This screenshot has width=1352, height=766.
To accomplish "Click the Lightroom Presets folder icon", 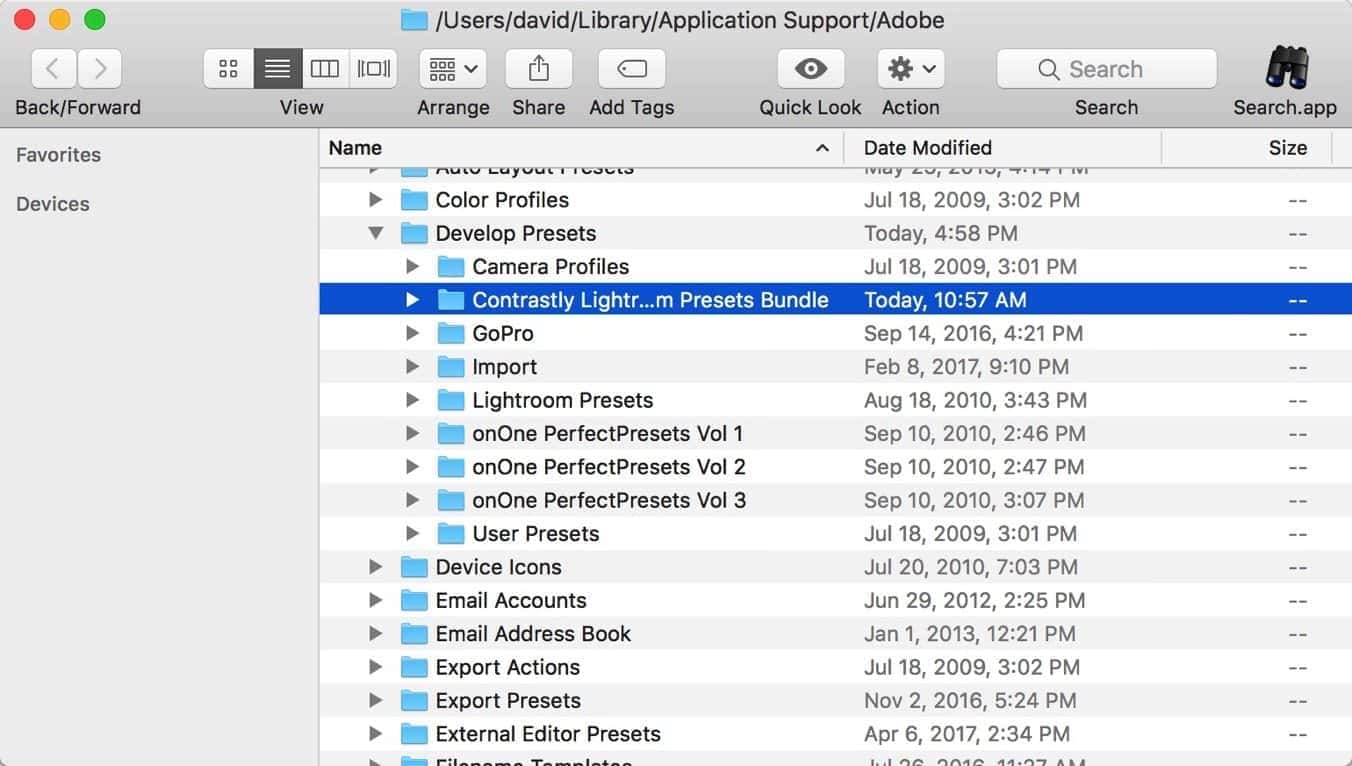I will point(451,400).
